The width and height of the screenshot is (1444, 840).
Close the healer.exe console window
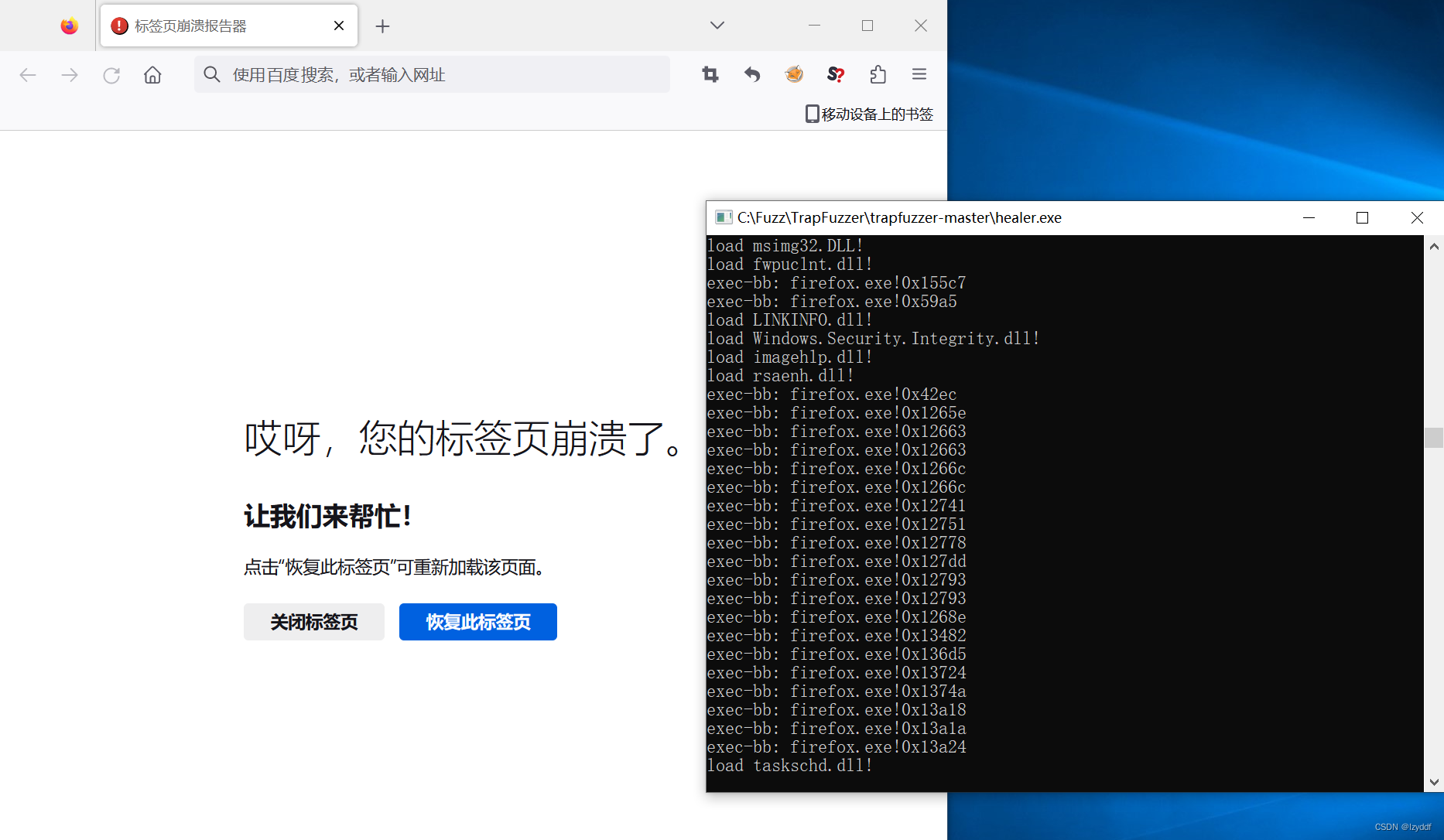[1417, 218]
